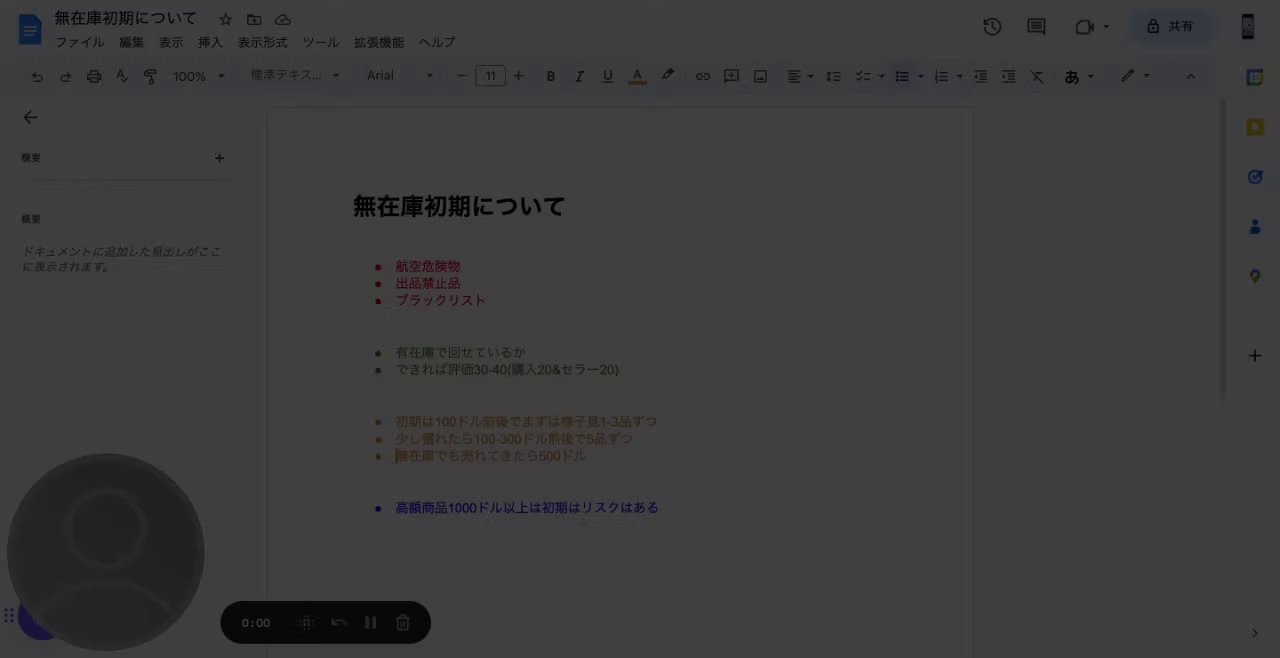Open the ツール menu
This screenshot has height=658, width=1280.
pyautogui.click(x=321, y=43)
